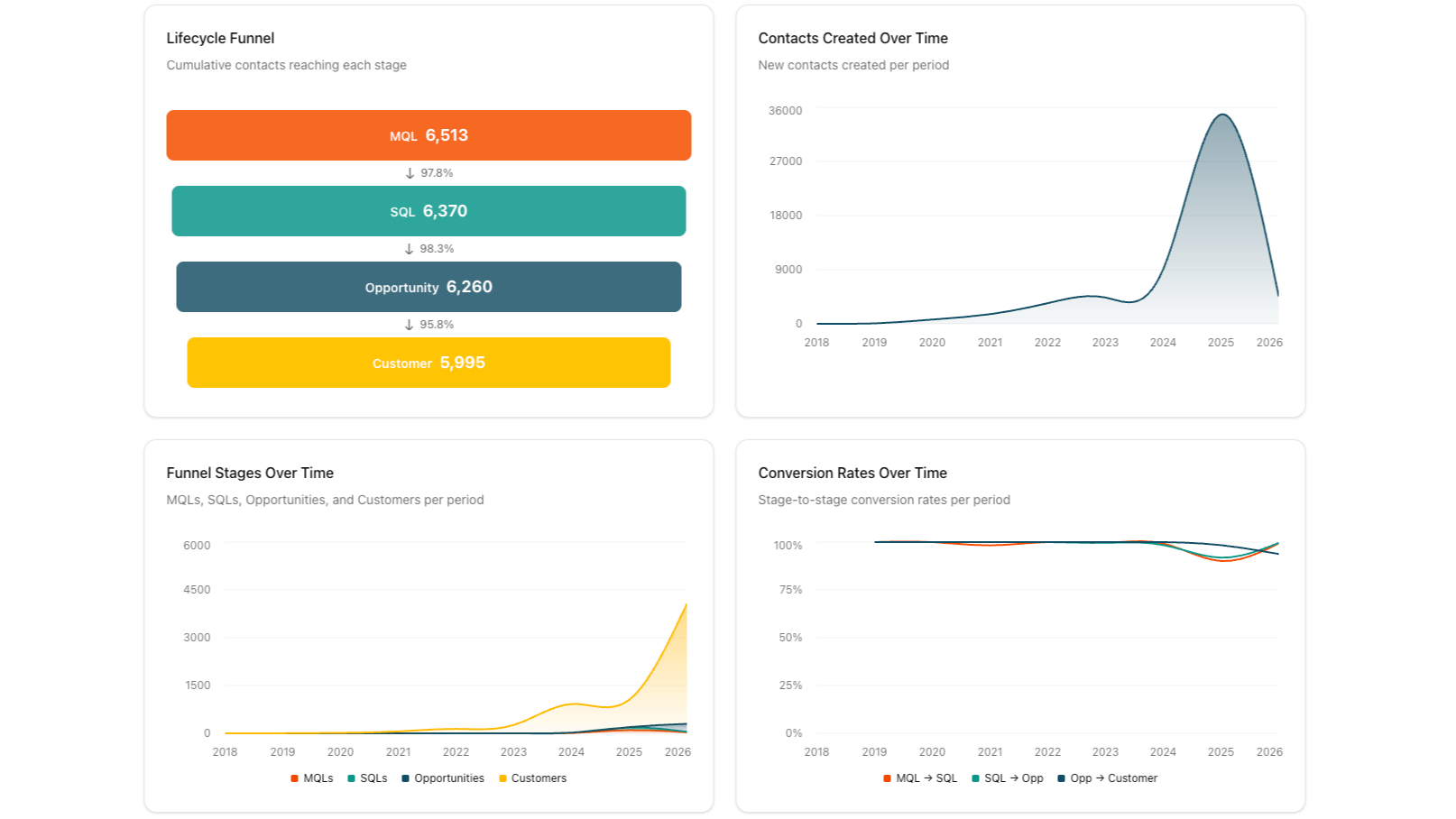Image resolution: width=1456 pixels, height=819 pixels.
Task: Click the orange MQL → SQL legend marker
Action: click(x=888, y=778)
